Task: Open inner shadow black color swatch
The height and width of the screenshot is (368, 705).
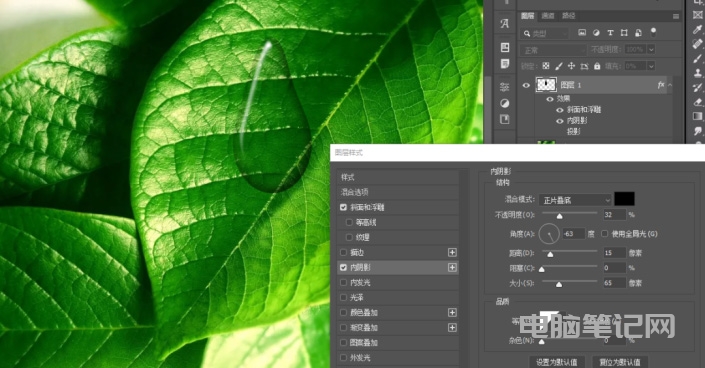Action: [x=625, y=199]
